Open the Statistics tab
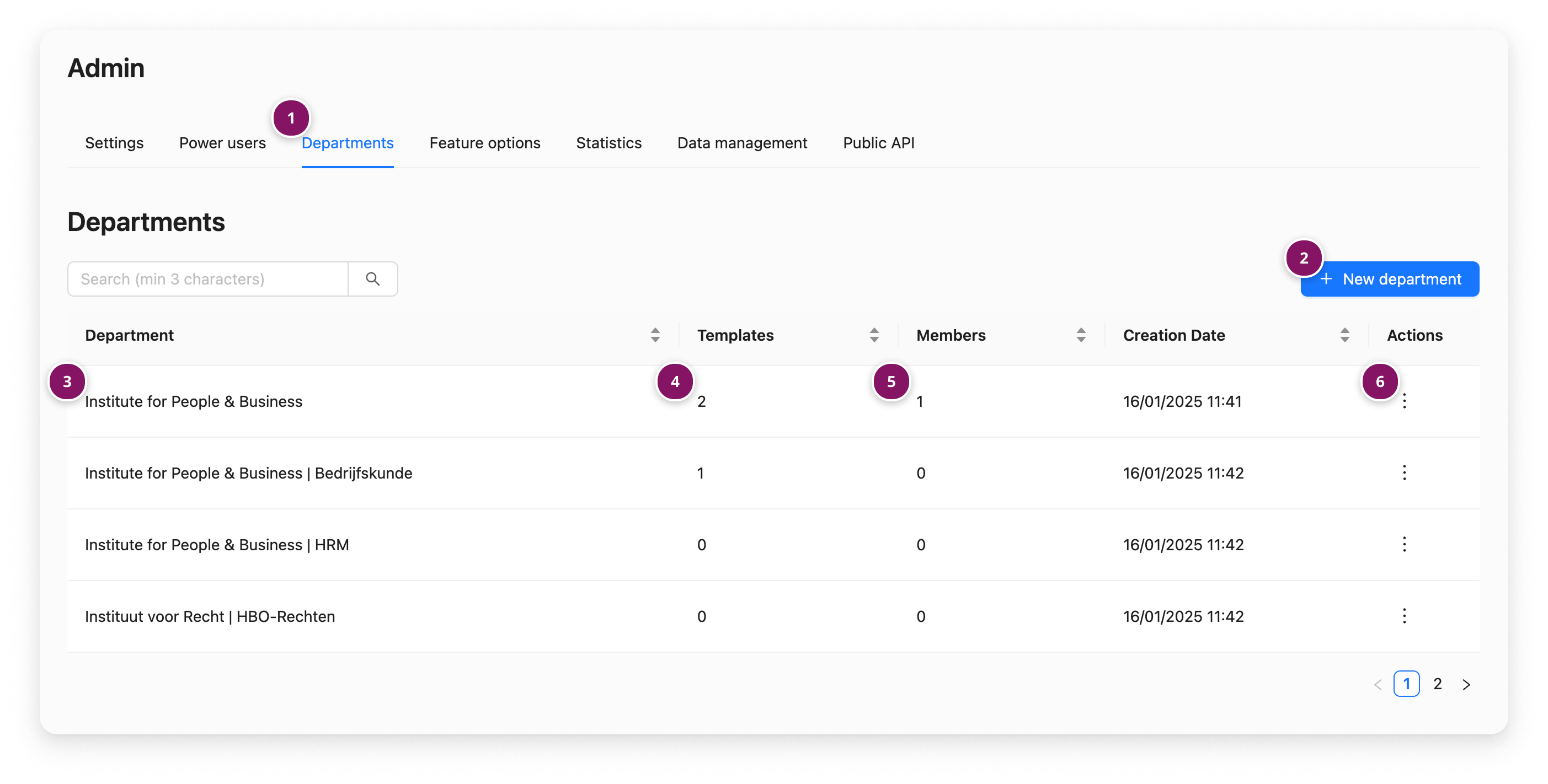The width and height of the screenshot is (1548, 784). pyautogui.click(x=608, y=143)
